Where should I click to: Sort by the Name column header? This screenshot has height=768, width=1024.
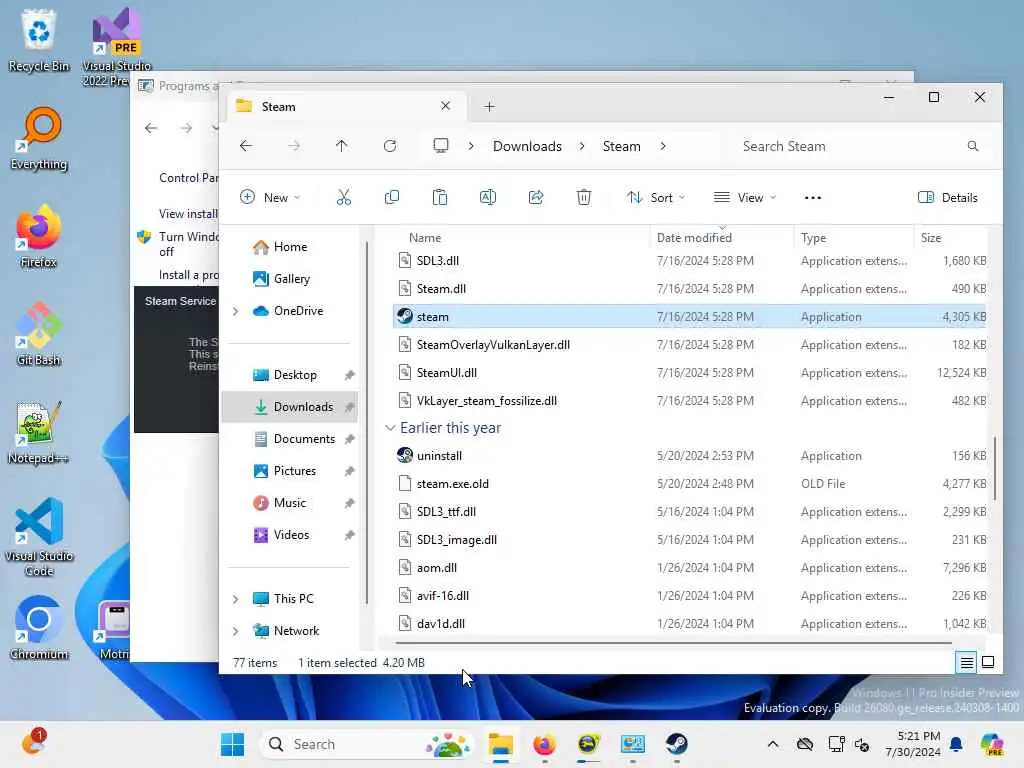click(x=424, y=238)
